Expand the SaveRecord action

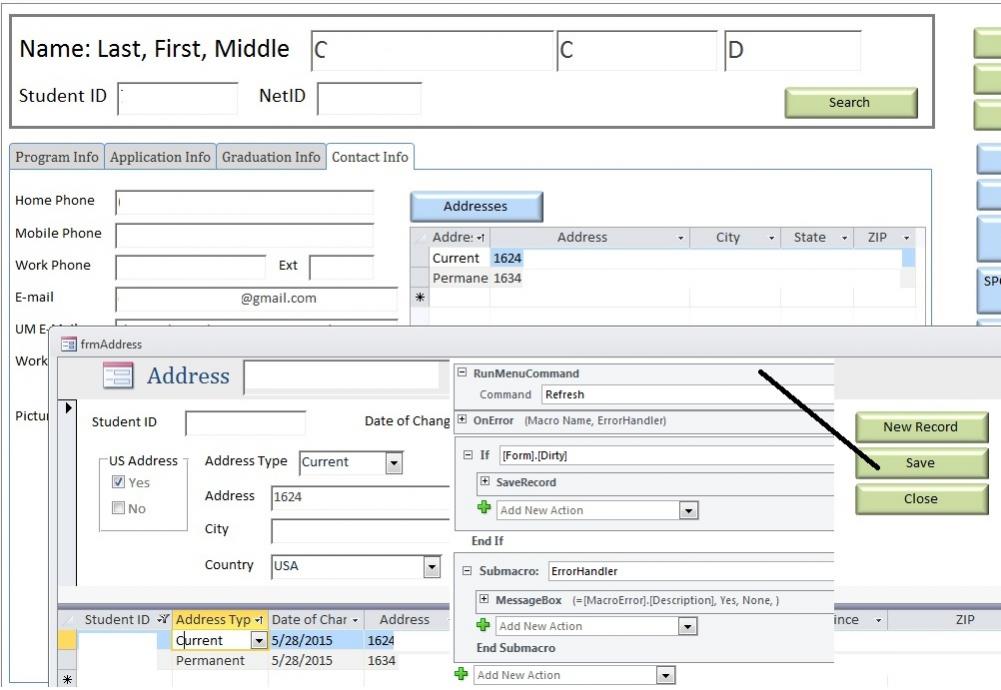485,481
